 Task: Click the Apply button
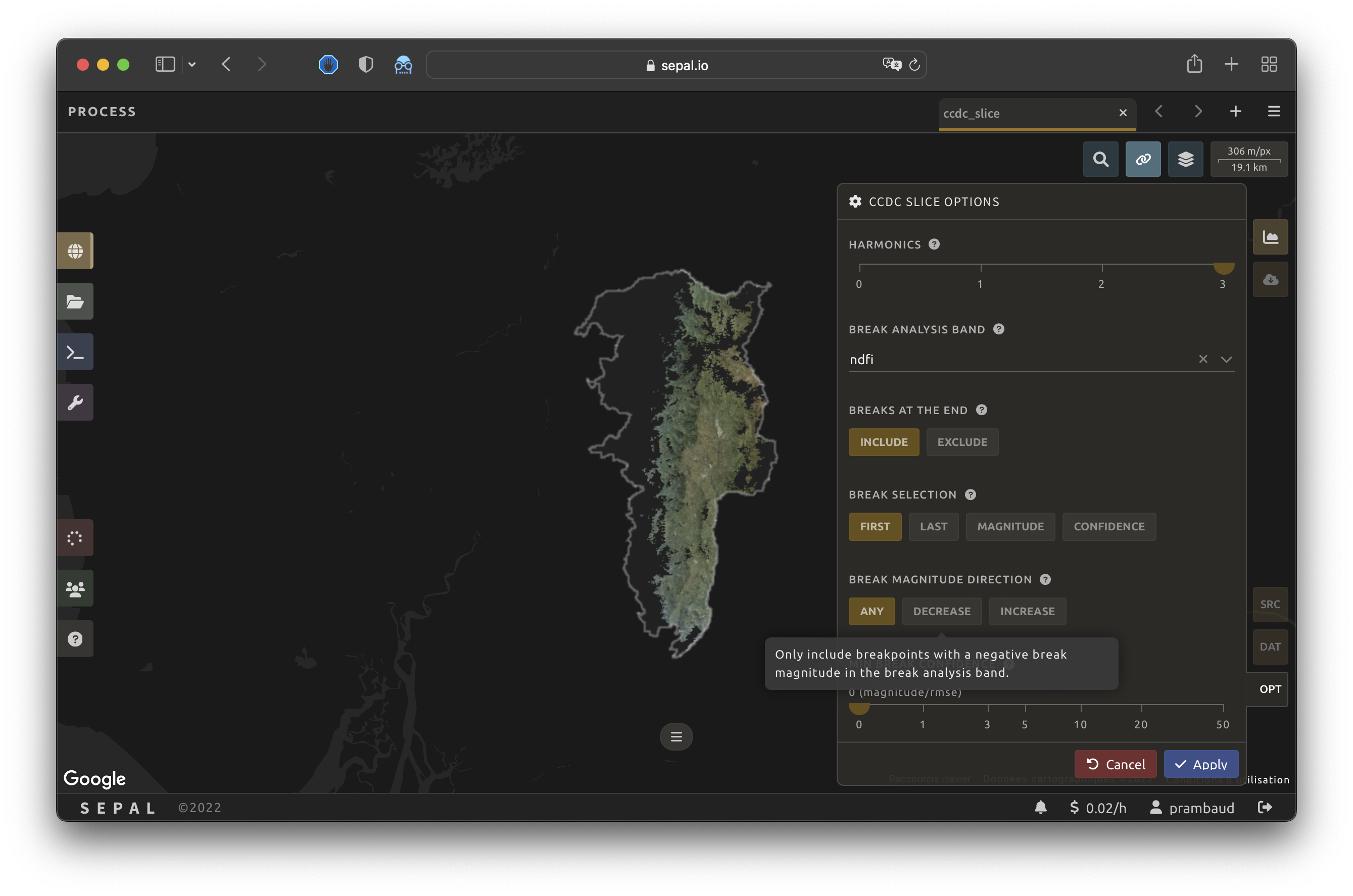pyautogui.click(x=1200, y=765)
